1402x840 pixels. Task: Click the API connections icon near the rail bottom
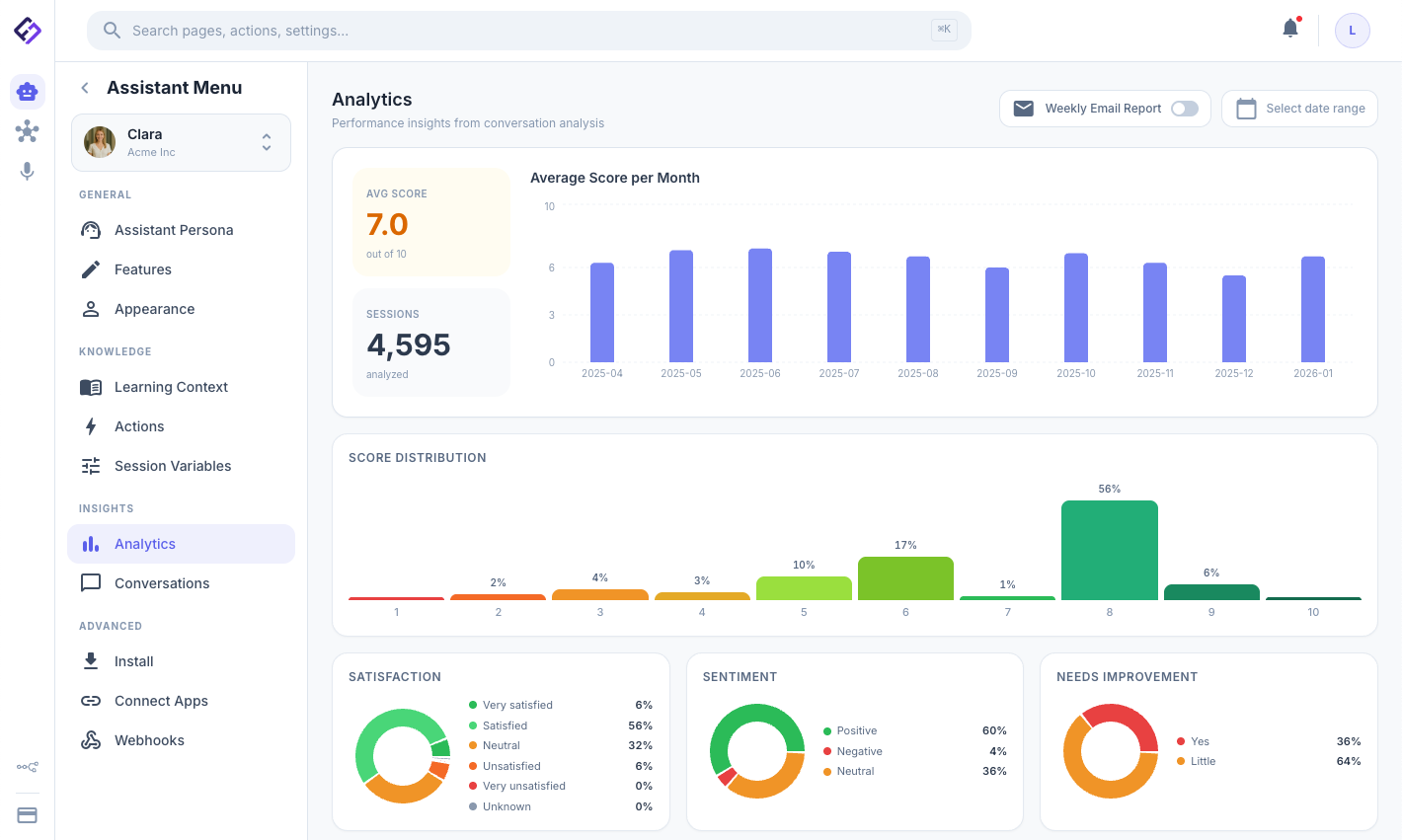pos(27,767)
